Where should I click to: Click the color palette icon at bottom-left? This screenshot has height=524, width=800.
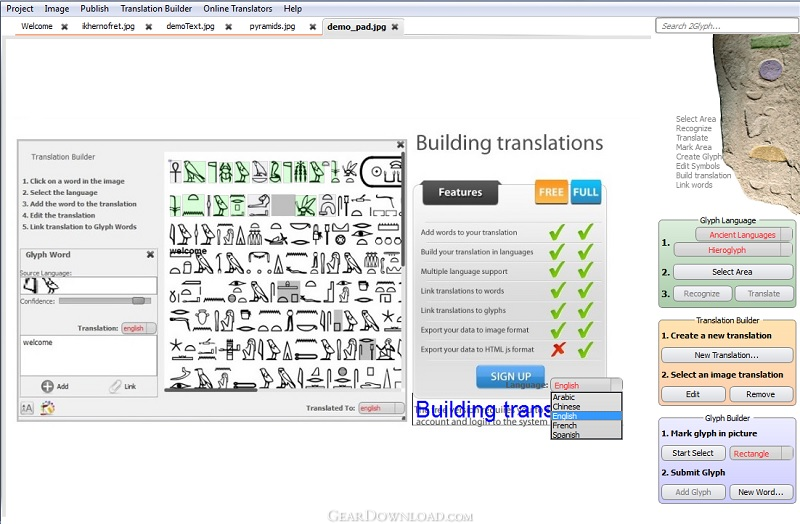coord(46,407)
